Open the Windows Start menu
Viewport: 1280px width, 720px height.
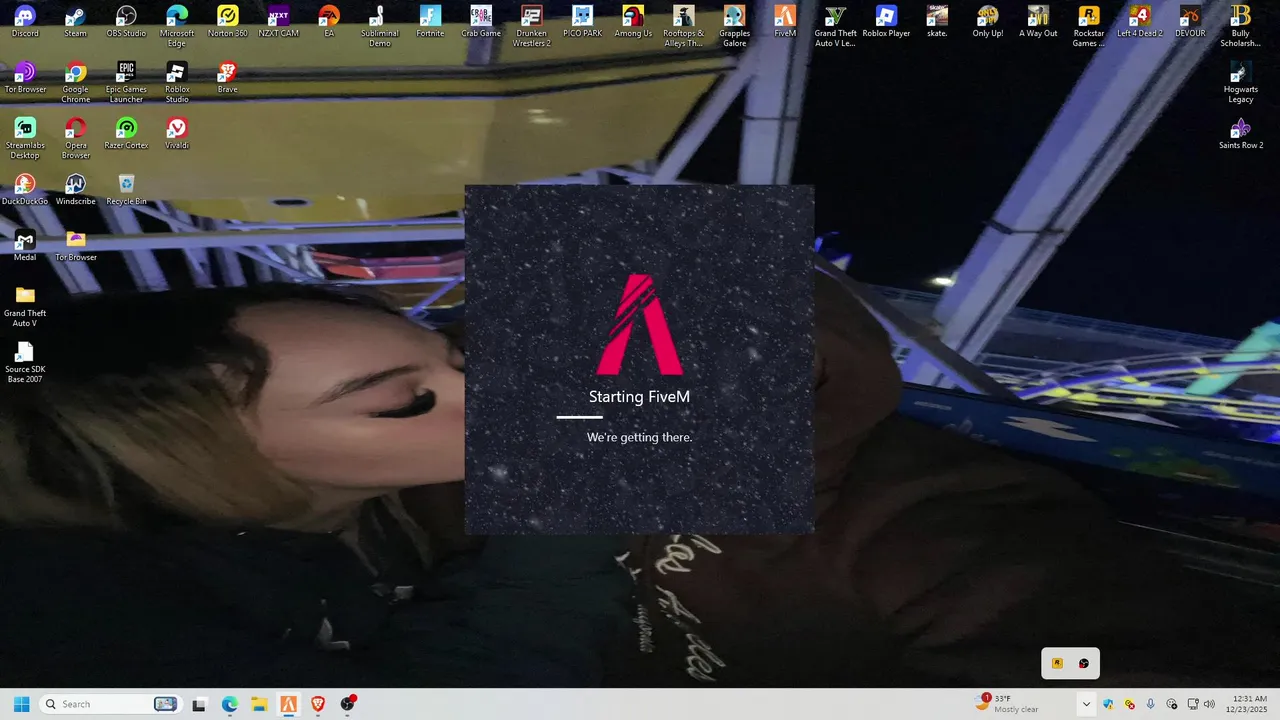(22, 704)
